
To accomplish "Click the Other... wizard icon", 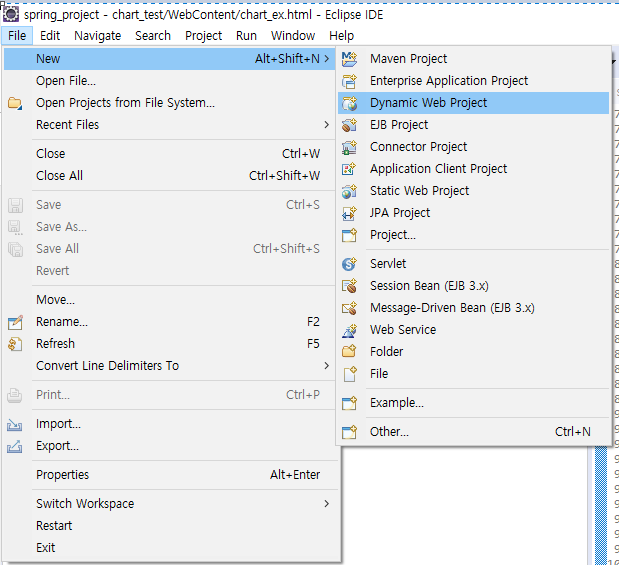I will click(x=349, y=432).
